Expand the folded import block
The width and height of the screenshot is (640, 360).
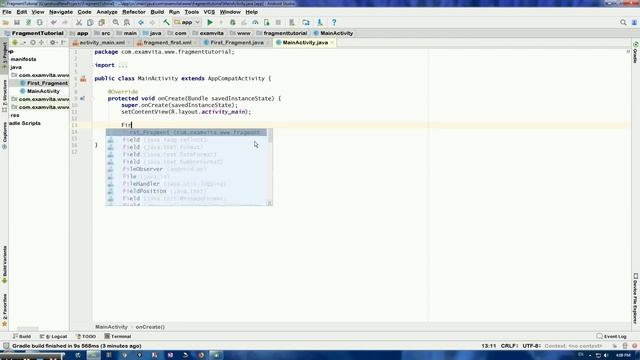(123, 65)
